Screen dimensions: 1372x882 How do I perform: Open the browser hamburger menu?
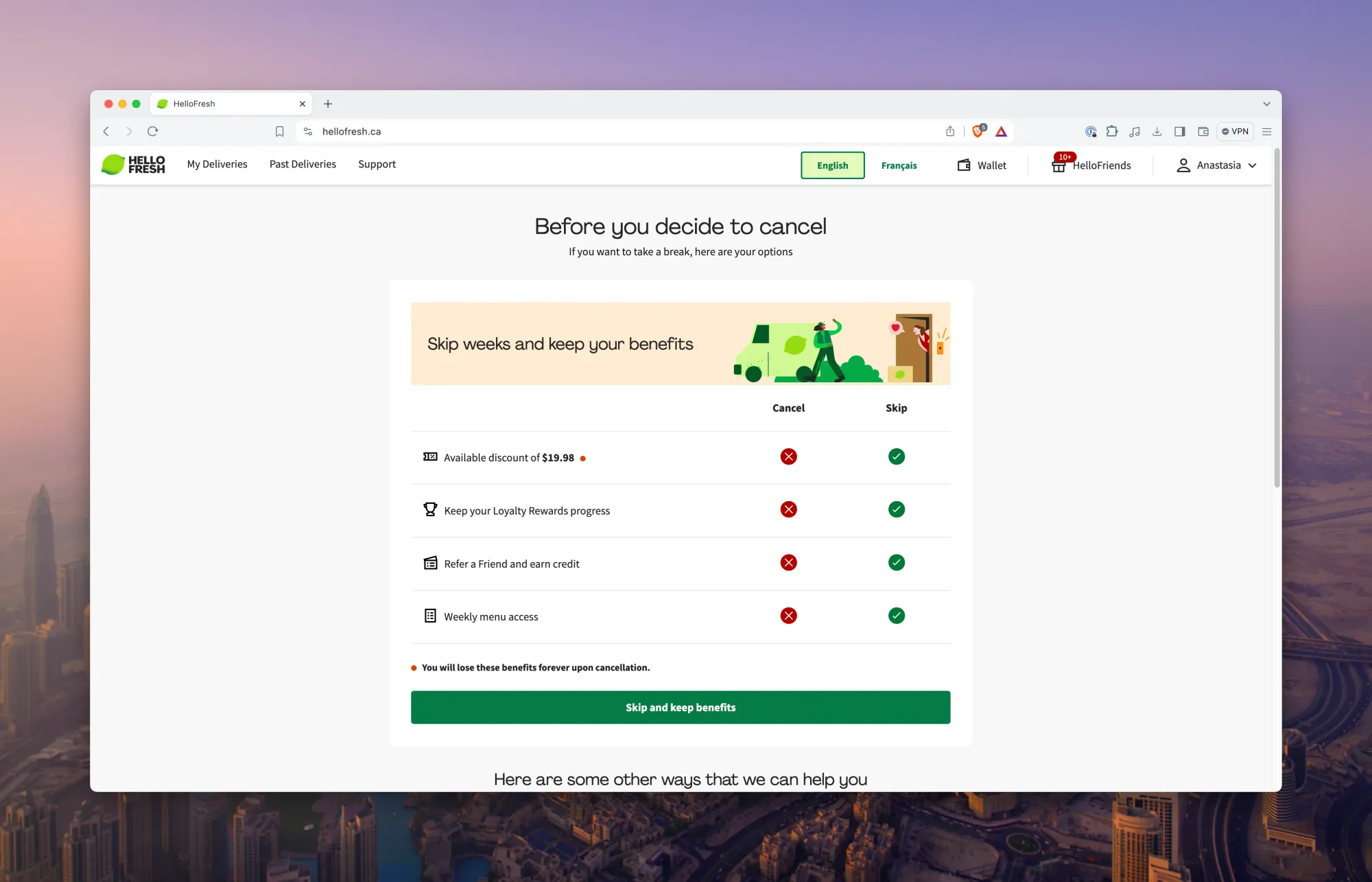(1267, 131)
